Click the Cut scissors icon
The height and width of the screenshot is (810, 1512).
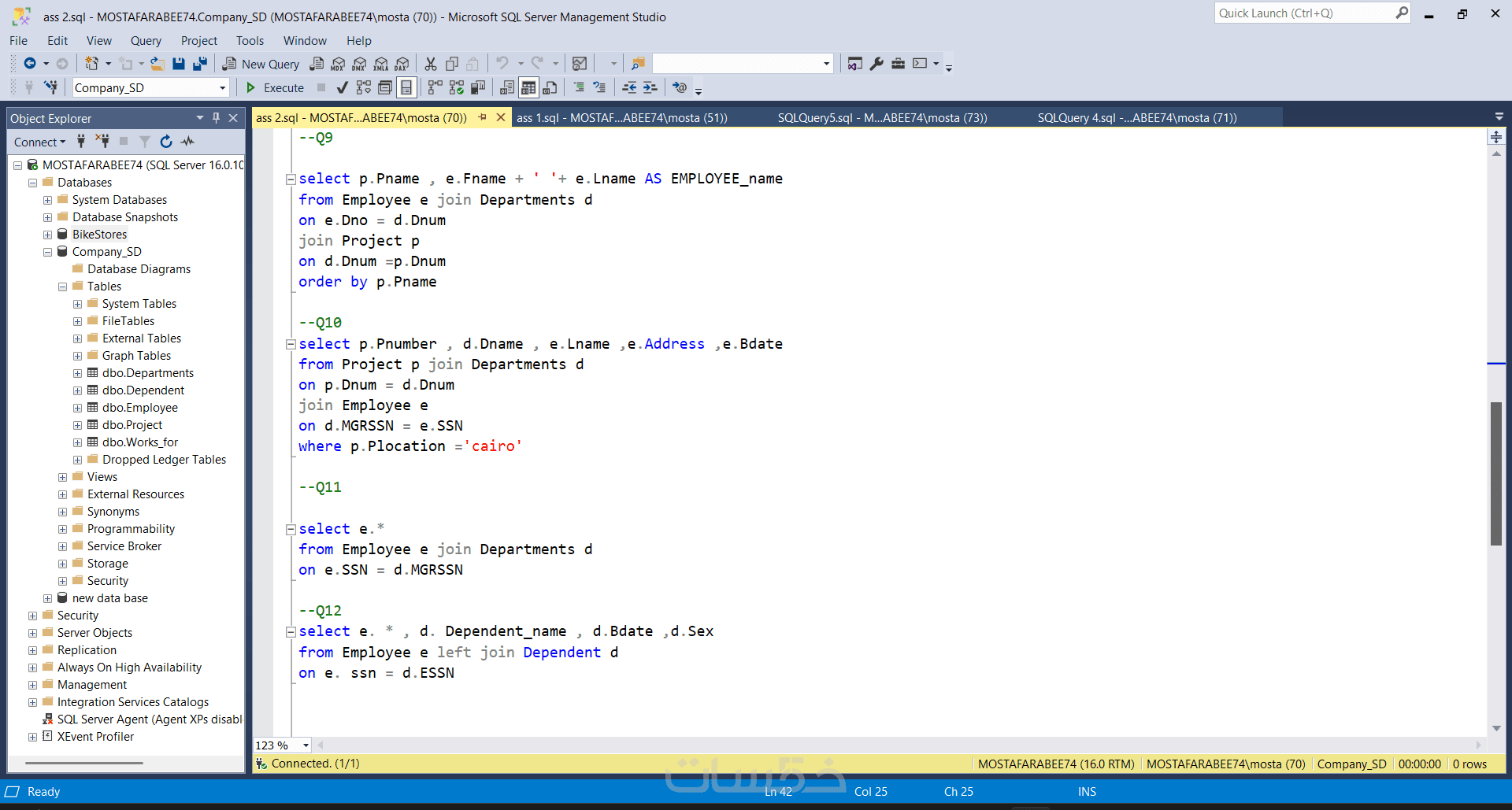click(431, 64)
